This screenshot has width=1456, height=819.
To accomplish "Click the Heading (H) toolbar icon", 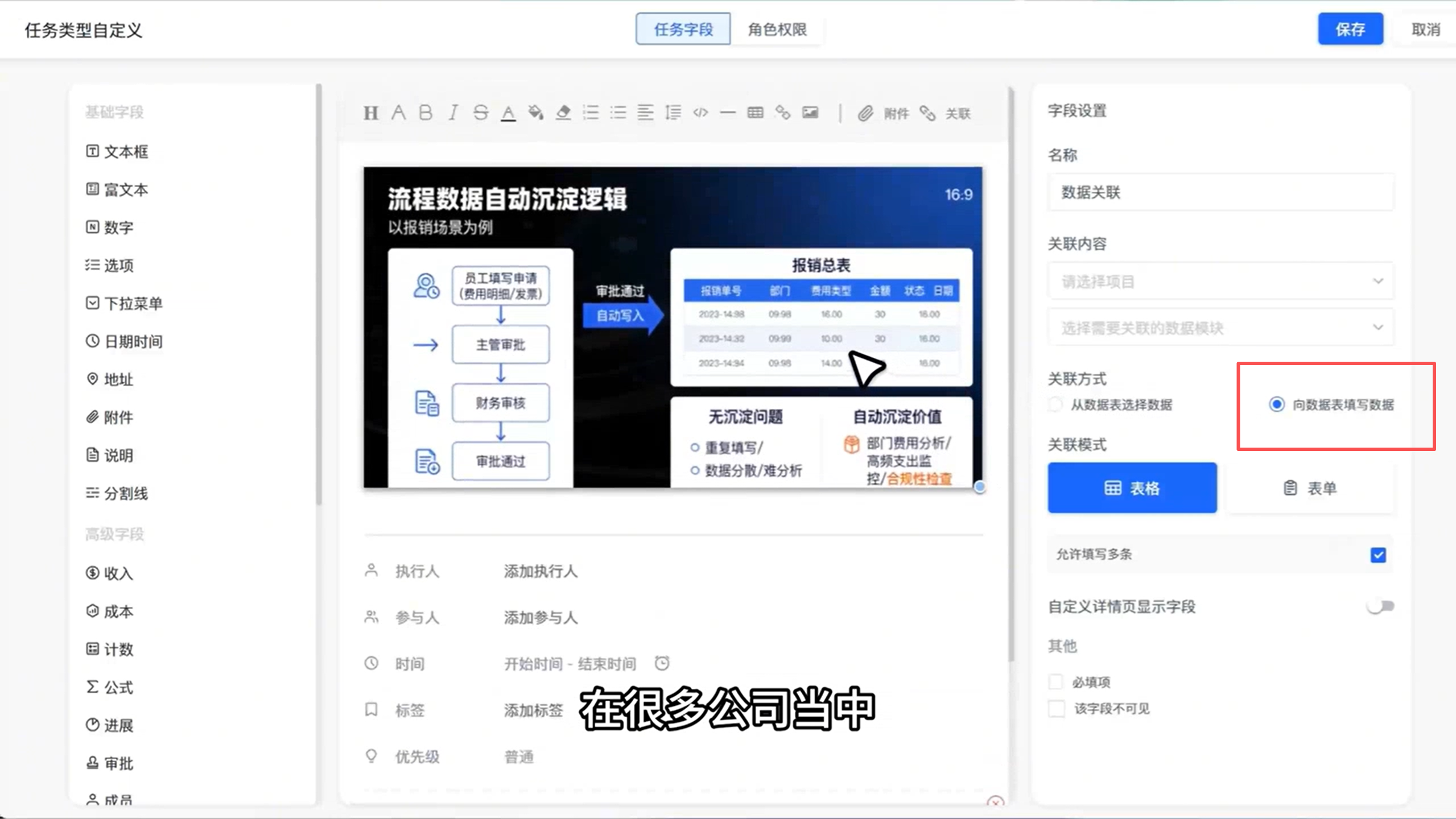I will click(370, 113).
